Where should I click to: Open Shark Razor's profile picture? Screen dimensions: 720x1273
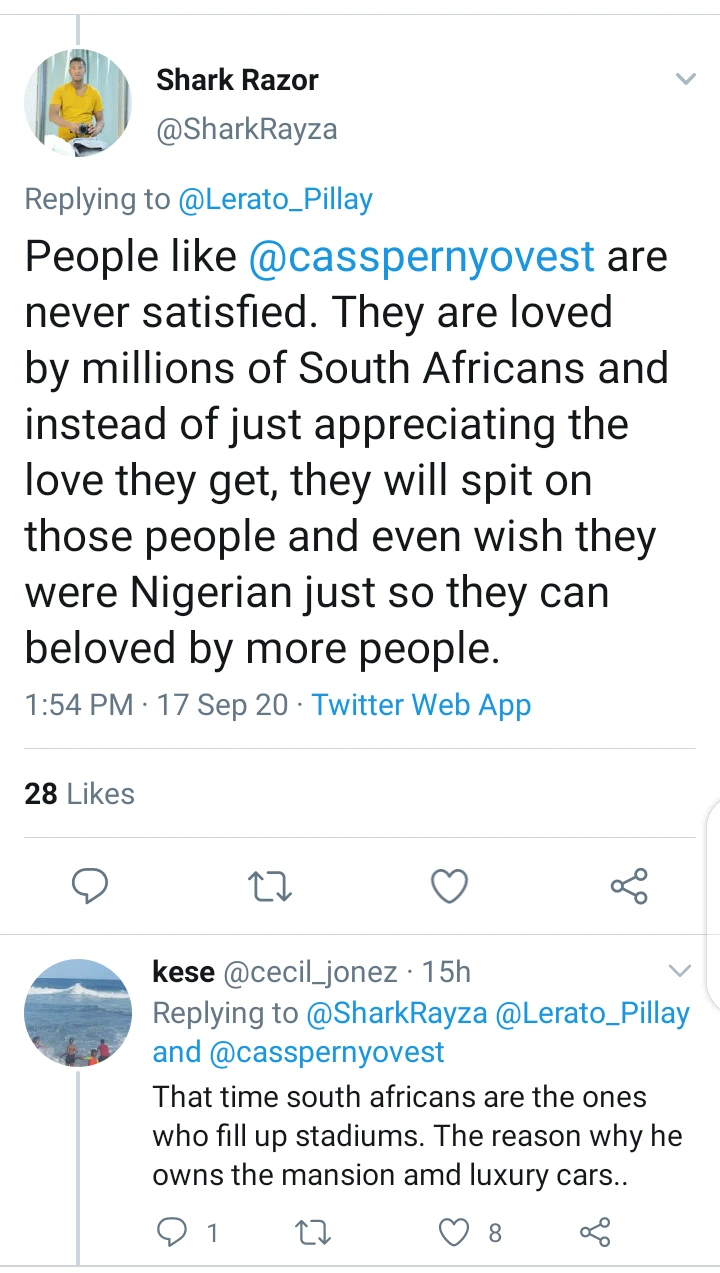(x=78, y=103)
